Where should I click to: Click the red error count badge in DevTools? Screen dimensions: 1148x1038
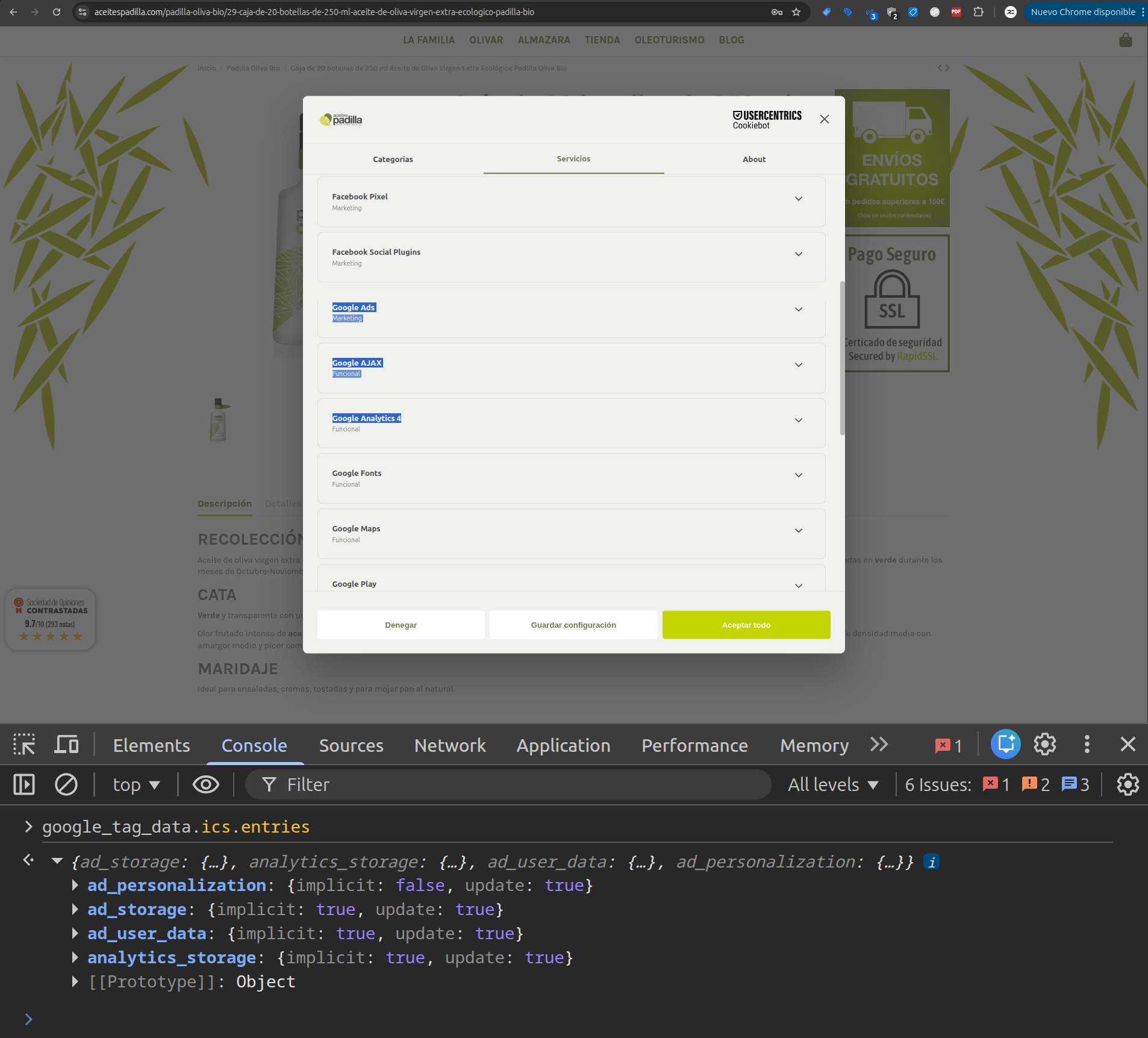pyautogui.click(x=949, y=745)
